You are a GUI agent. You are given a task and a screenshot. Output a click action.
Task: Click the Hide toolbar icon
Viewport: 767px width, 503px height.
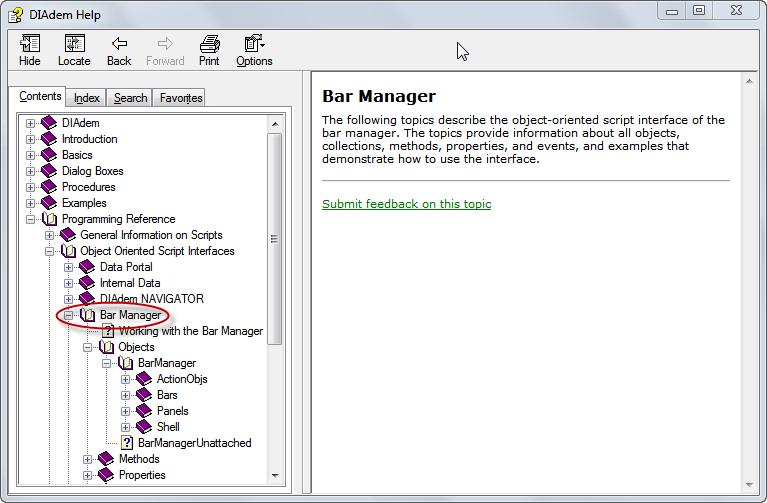30,44
